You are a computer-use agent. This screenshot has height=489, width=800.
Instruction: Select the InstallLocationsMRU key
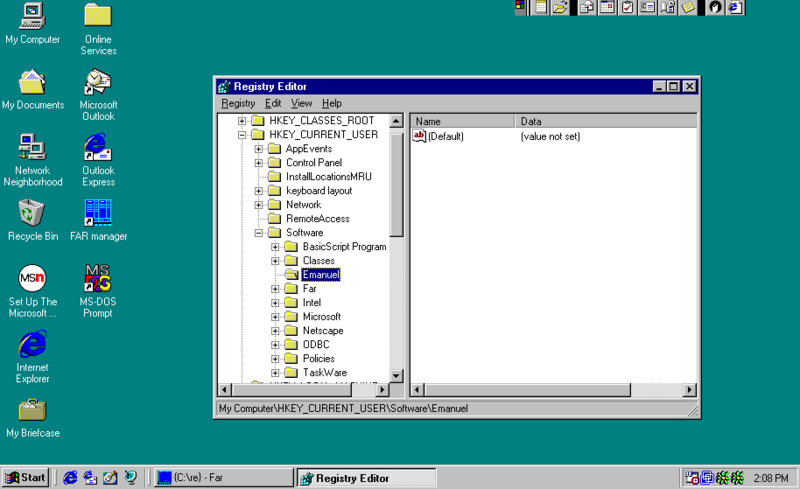(329, 177)
